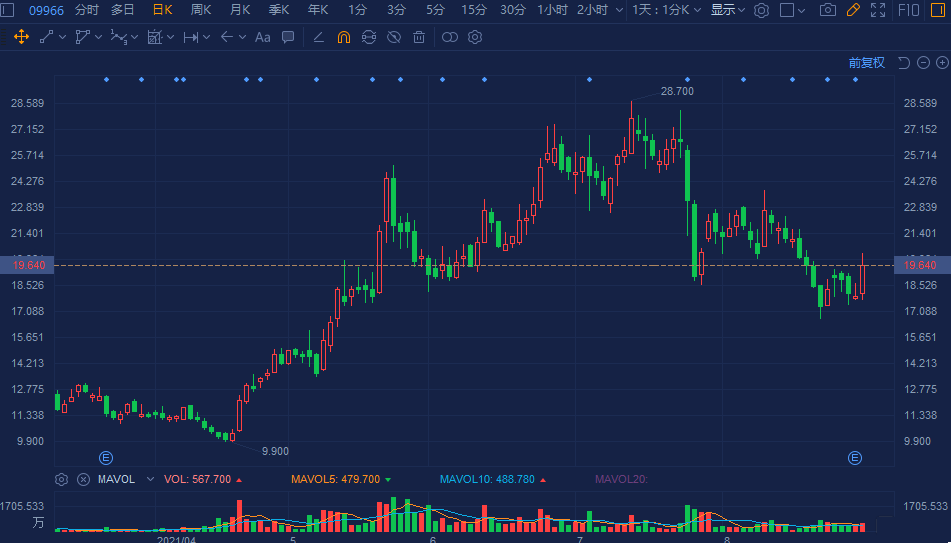The height and width of the screenshot is (543, 951).
Task: Zoom out the chart with the minus icon
Action: pyautogui.click(x=924, y=63)
